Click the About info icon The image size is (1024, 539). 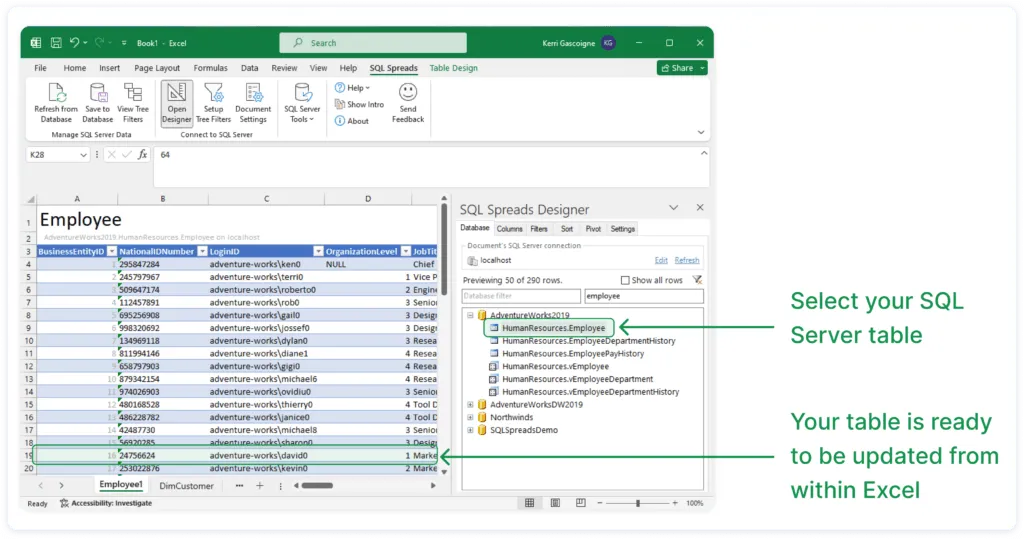(x=340, y=121)
